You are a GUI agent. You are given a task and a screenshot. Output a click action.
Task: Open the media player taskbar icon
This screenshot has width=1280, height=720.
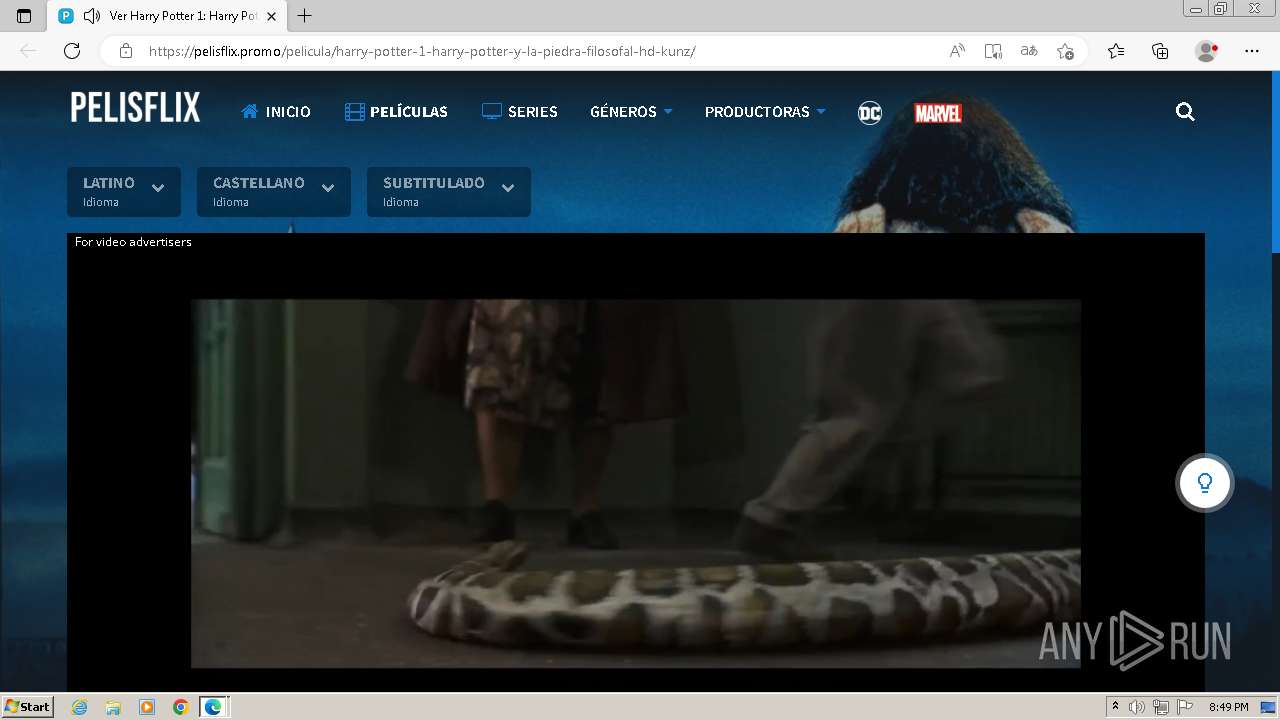point(147,707)
